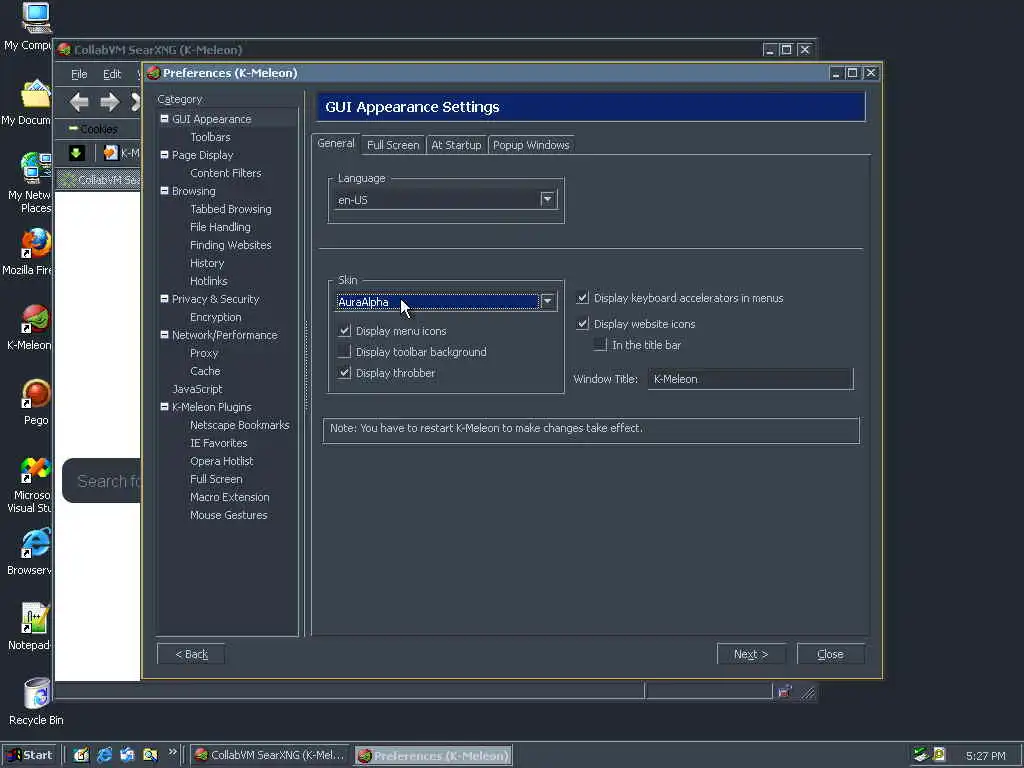Expand Quick Launch overflow chevron
Viewport: 1024px width, 768px height.
coord(172,752)
